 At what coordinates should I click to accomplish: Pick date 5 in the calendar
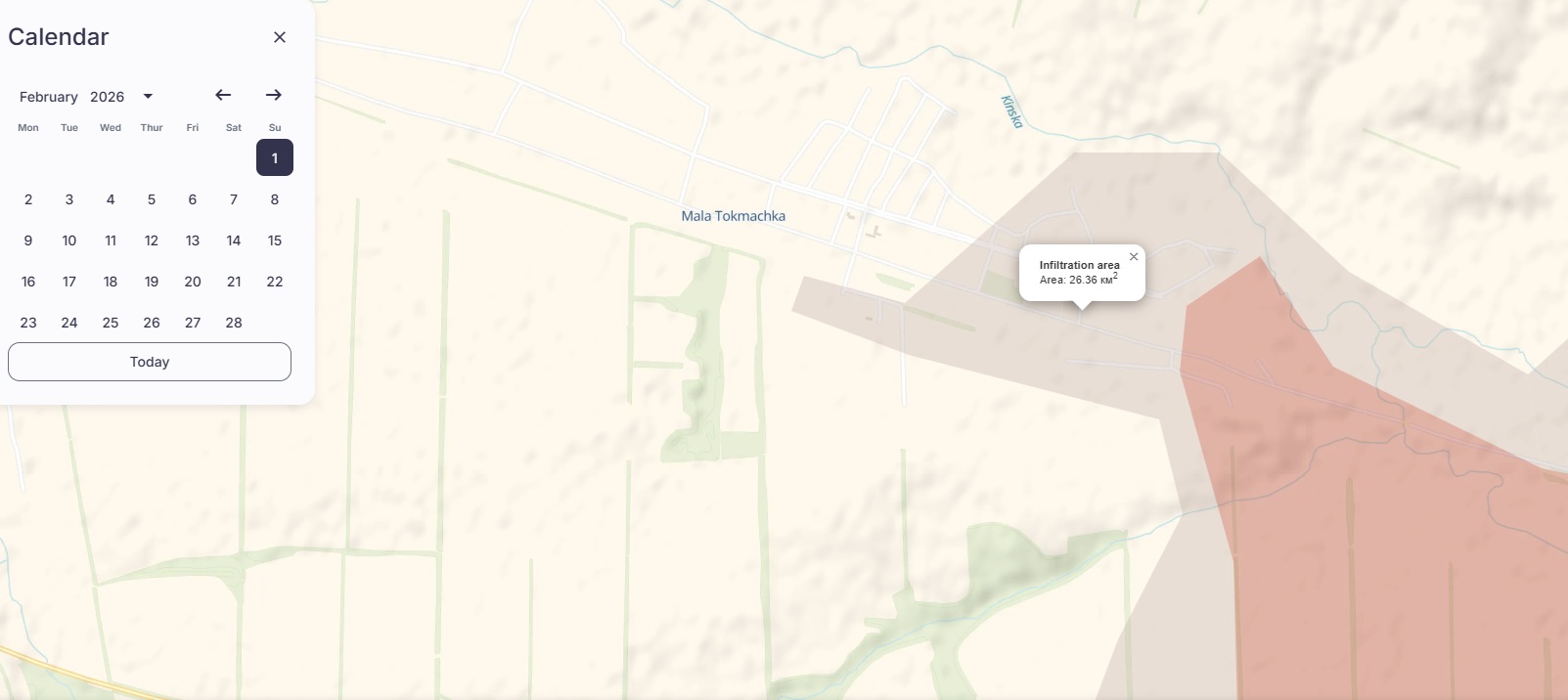coord(152,199)
